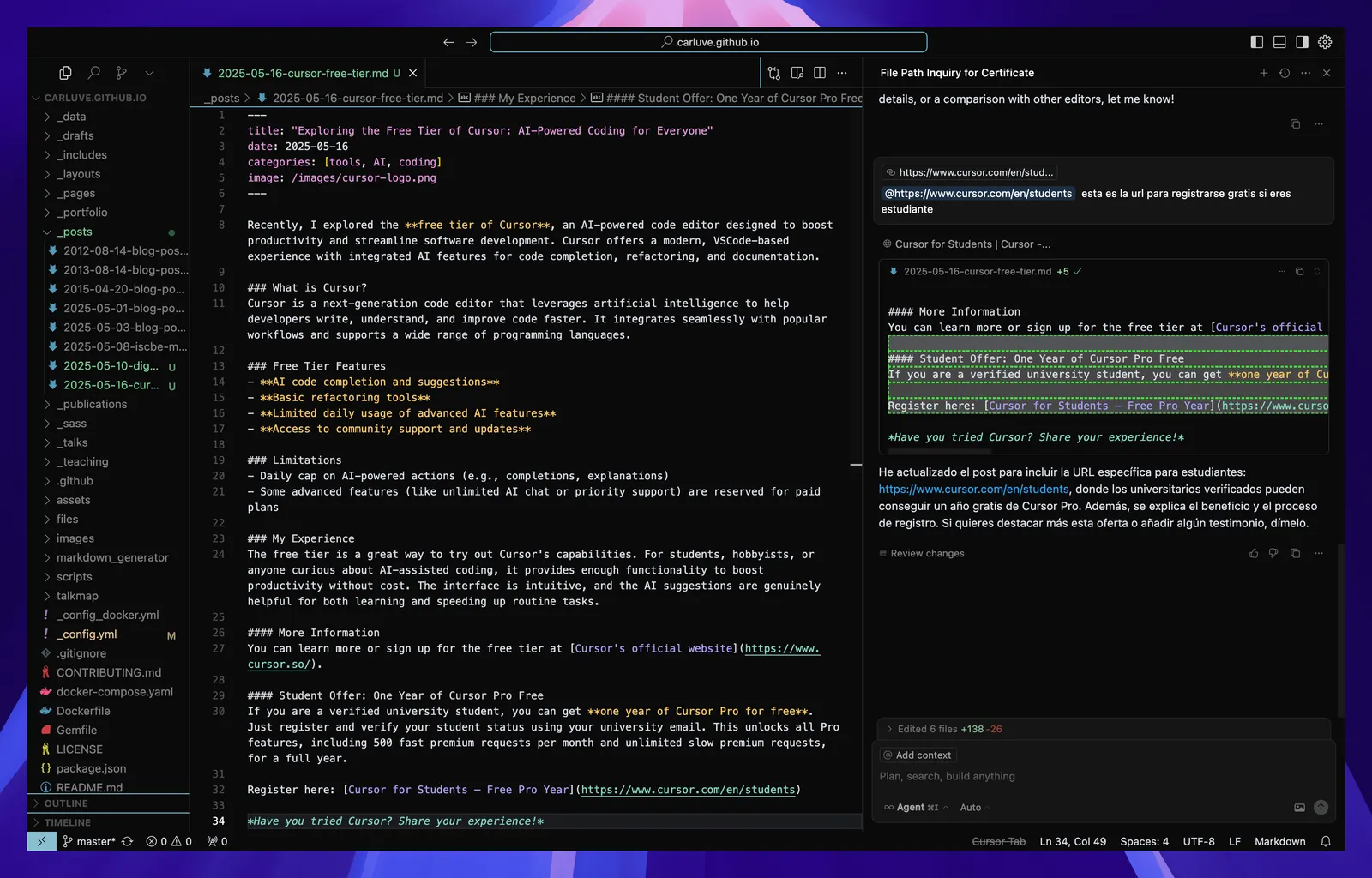Go forward with the right arrow
The width and height of the screenshot is (1372, 878).
coord(472,42)
